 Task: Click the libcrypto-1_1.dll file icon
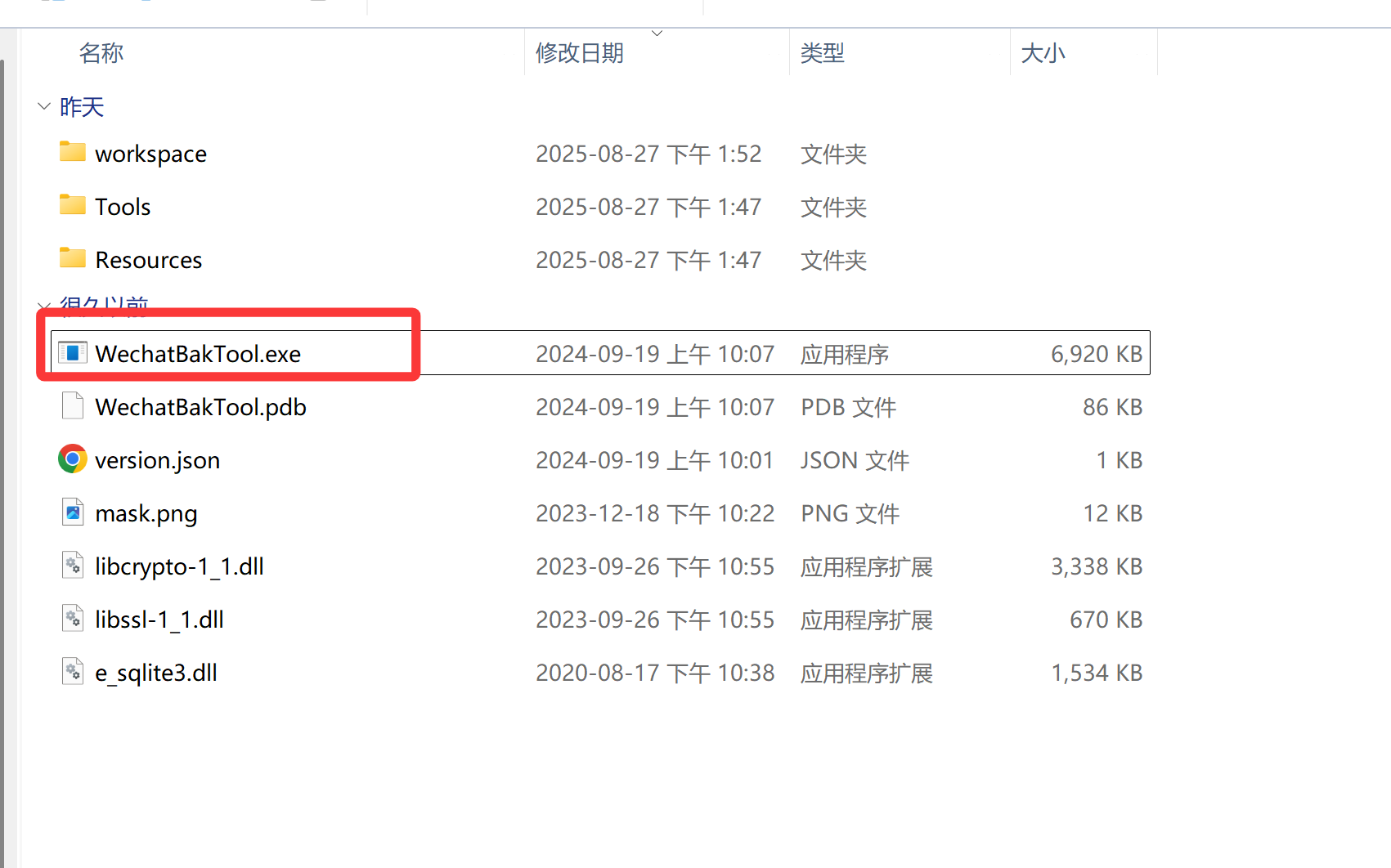click(73, 566)
